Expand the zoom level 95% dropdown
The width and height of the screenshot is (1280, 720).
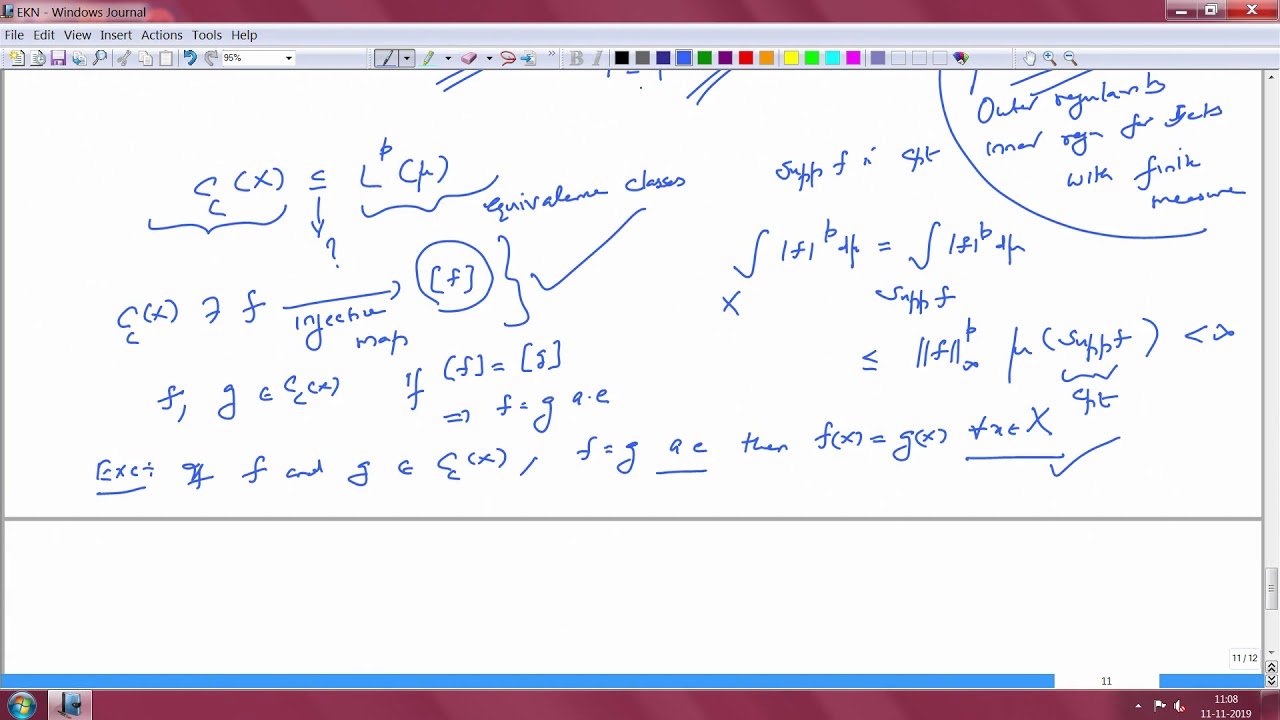[289, 58]
